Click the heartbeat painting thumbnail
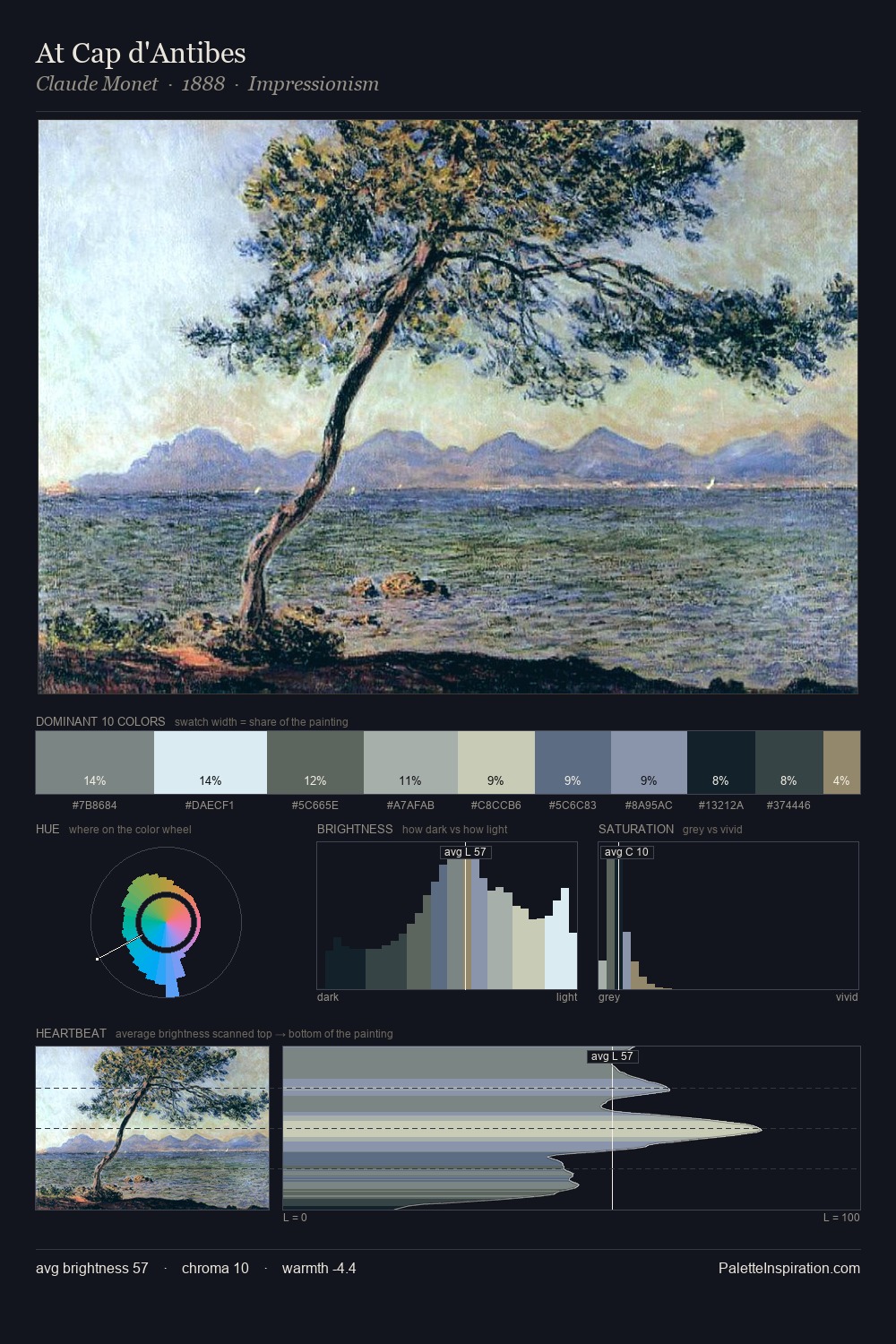Viewport: 896px width, 1344px height. [152, 1128]
